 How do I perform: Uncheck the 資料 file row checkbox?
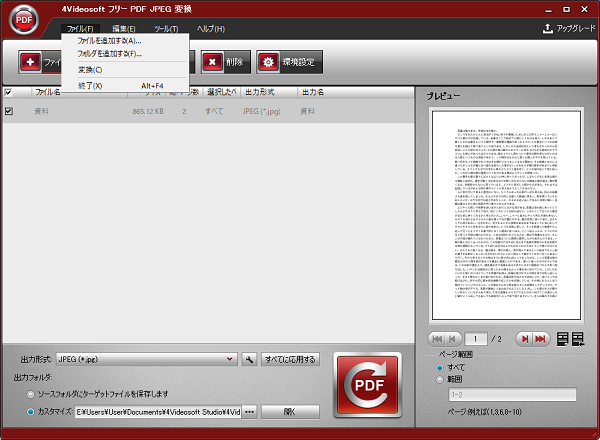click(9, 111)
